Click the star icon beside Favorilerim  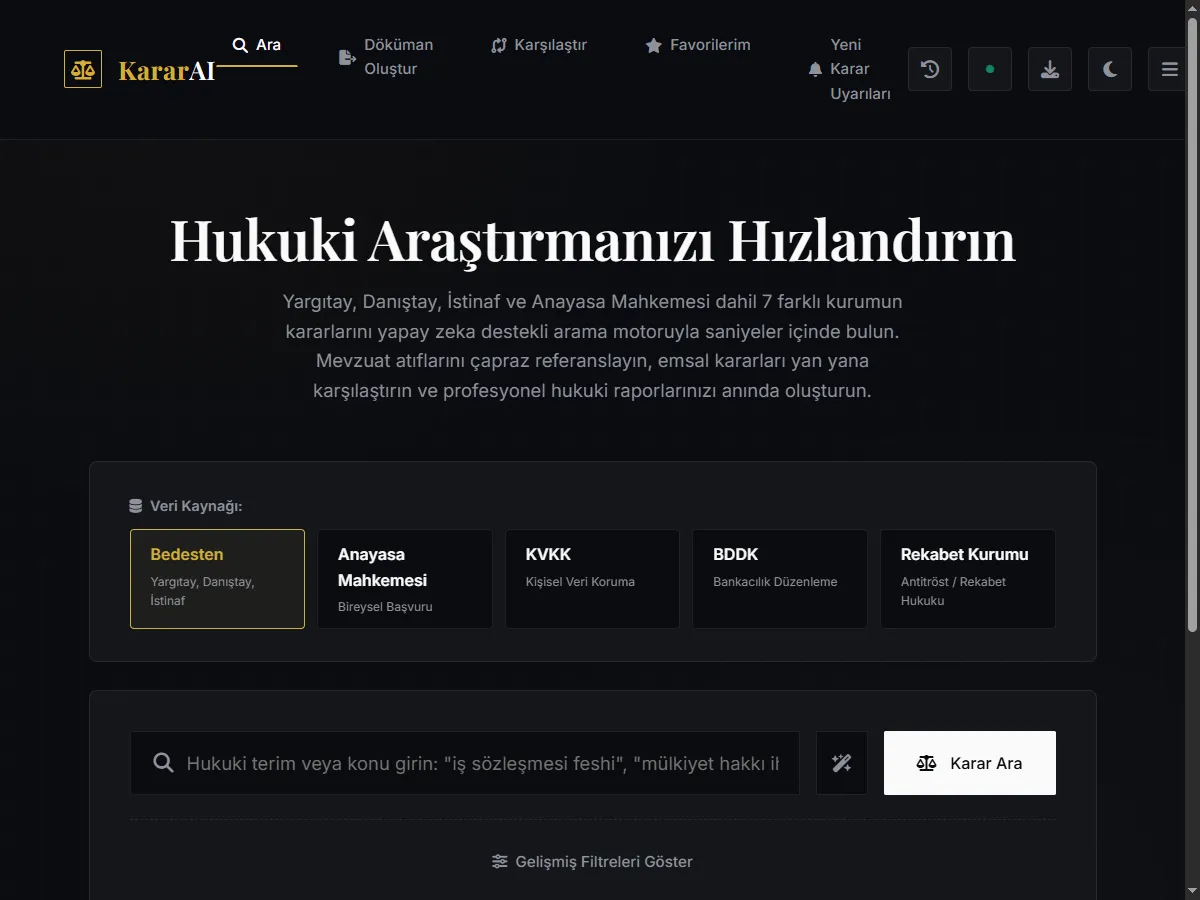click(654, 46)
